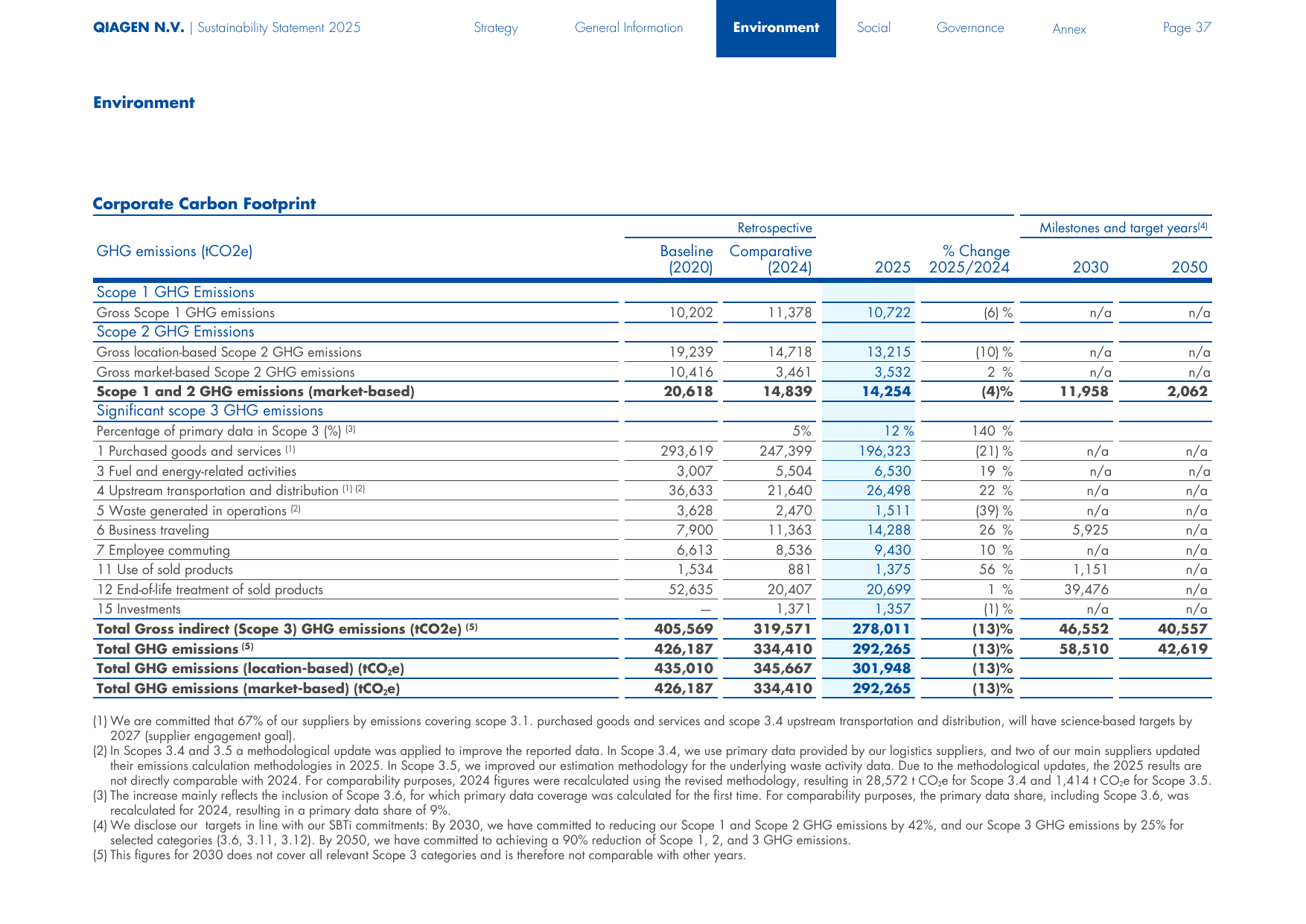Click the 2025 value 10,722
1306x924 pixels.
(889, 313)
